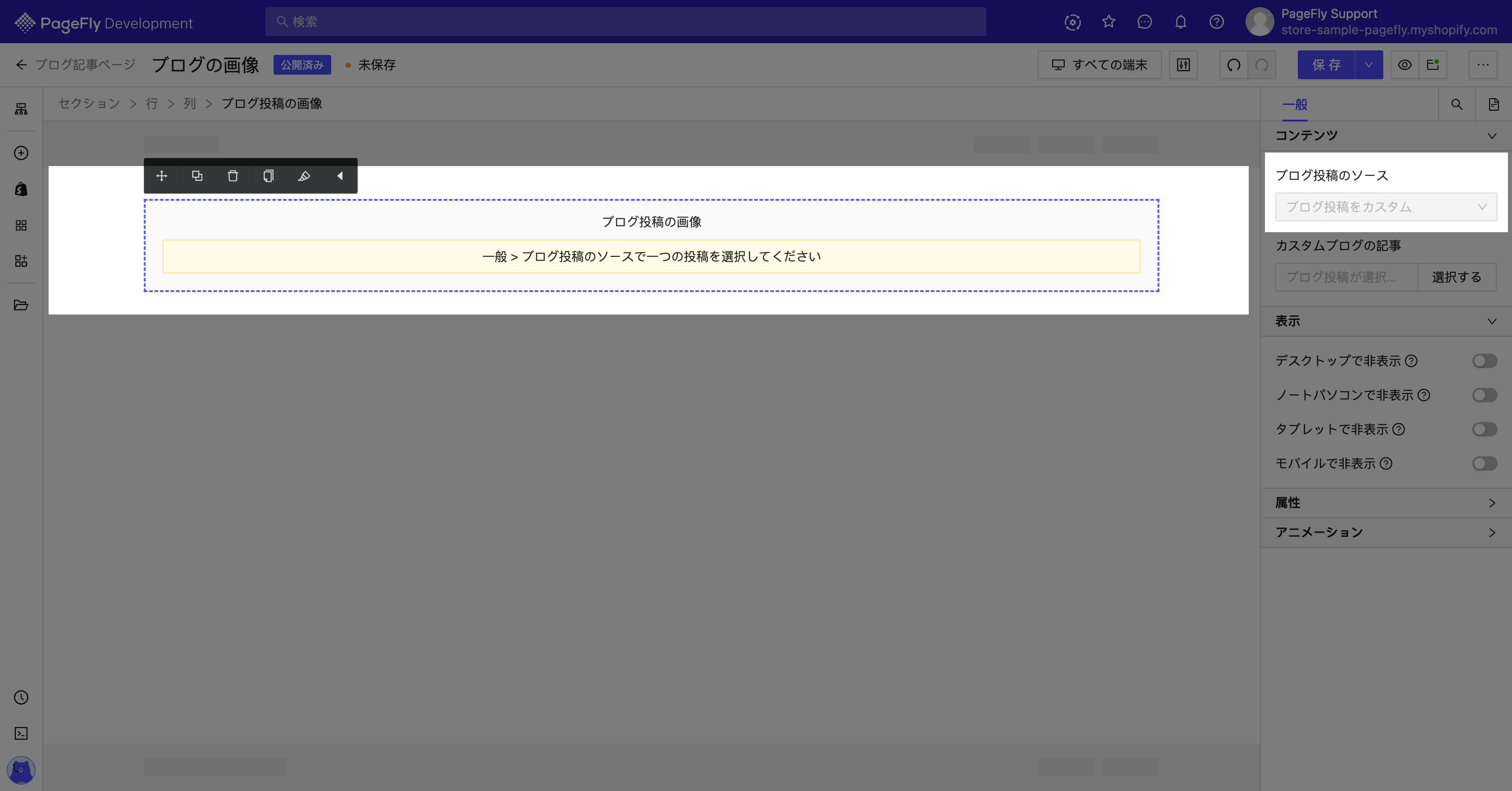Click ノートパソコンで非表示 help question mark
This screenshot has height=791, width=1512.
click(x=1424, y=395)
